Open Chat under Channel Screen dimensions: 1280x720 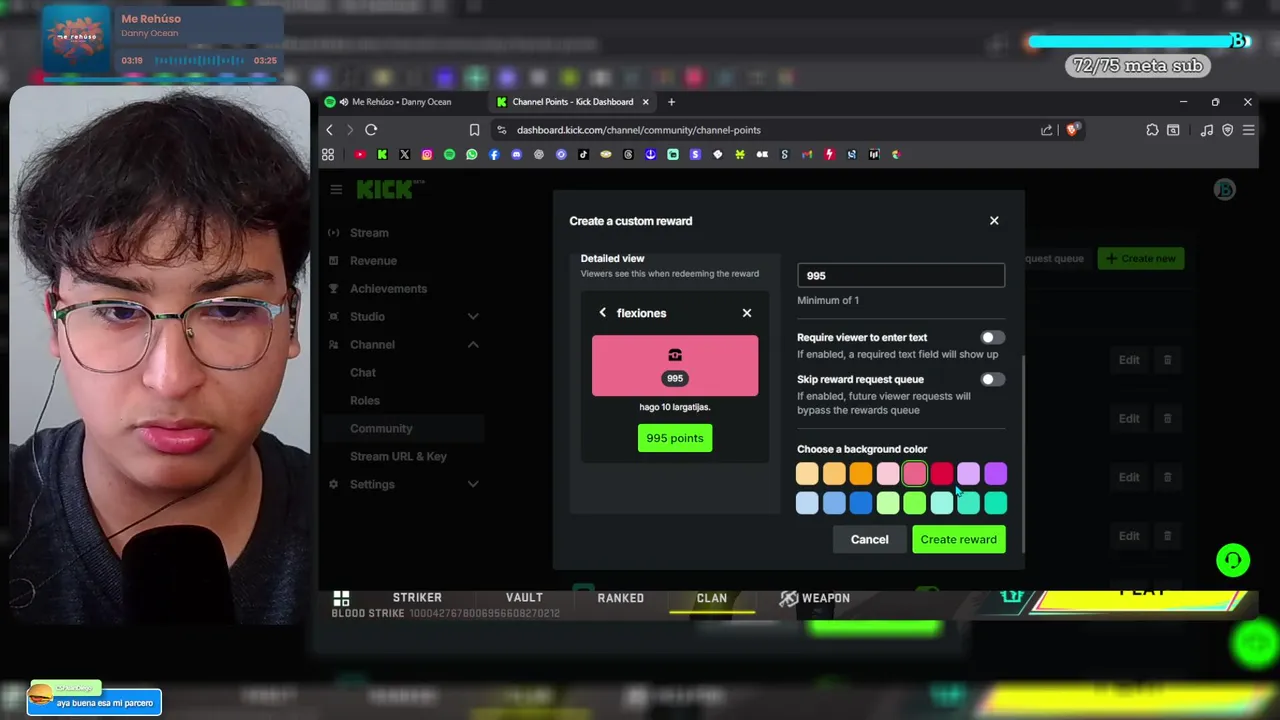[363, 373]
